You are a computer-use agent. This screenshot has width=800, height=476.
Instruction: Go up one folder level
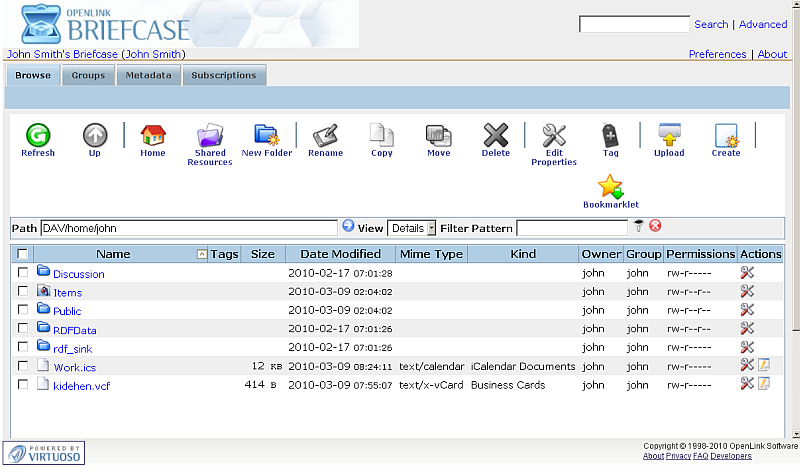tap(94, 135)
